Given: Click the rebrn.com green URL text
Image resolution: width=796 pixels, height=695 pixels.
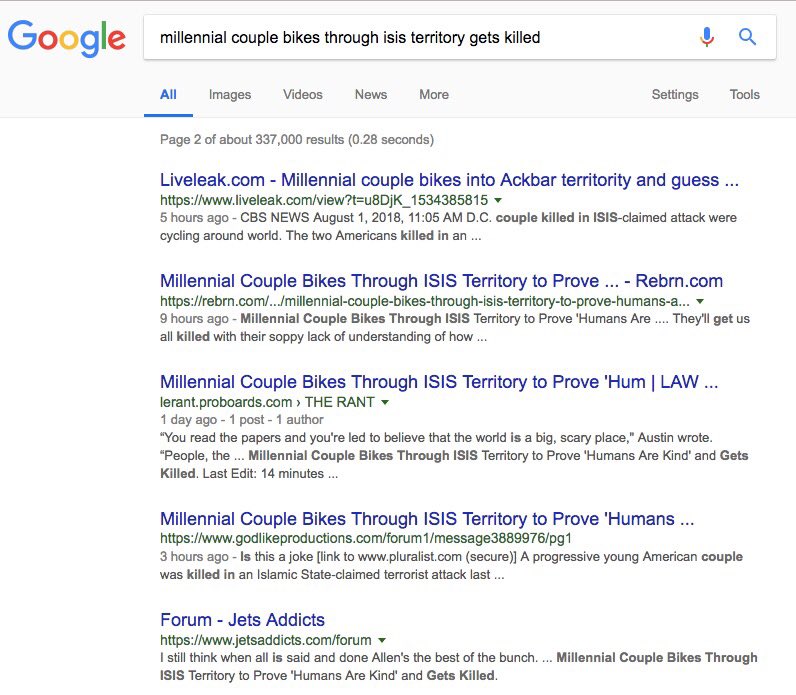Looking at the screenshot, I should tap(425, 301).
